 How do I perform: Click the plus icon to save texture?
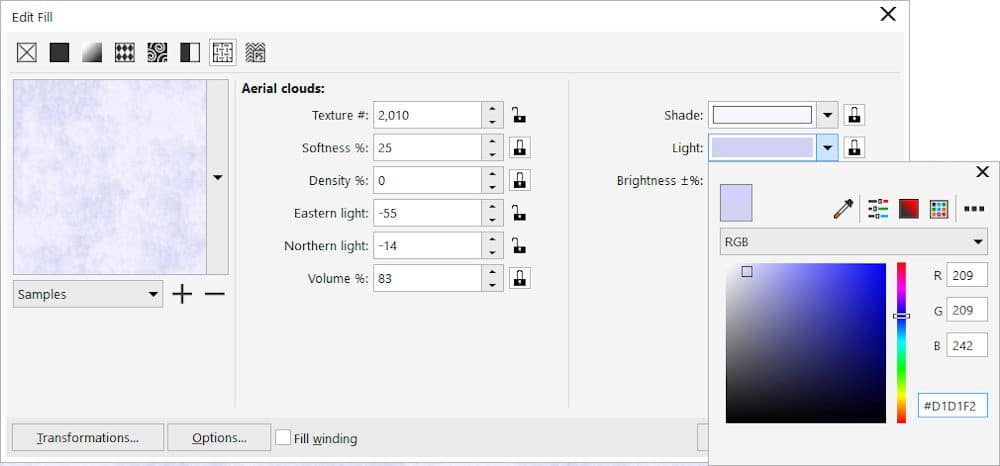[x=182, y=295]
